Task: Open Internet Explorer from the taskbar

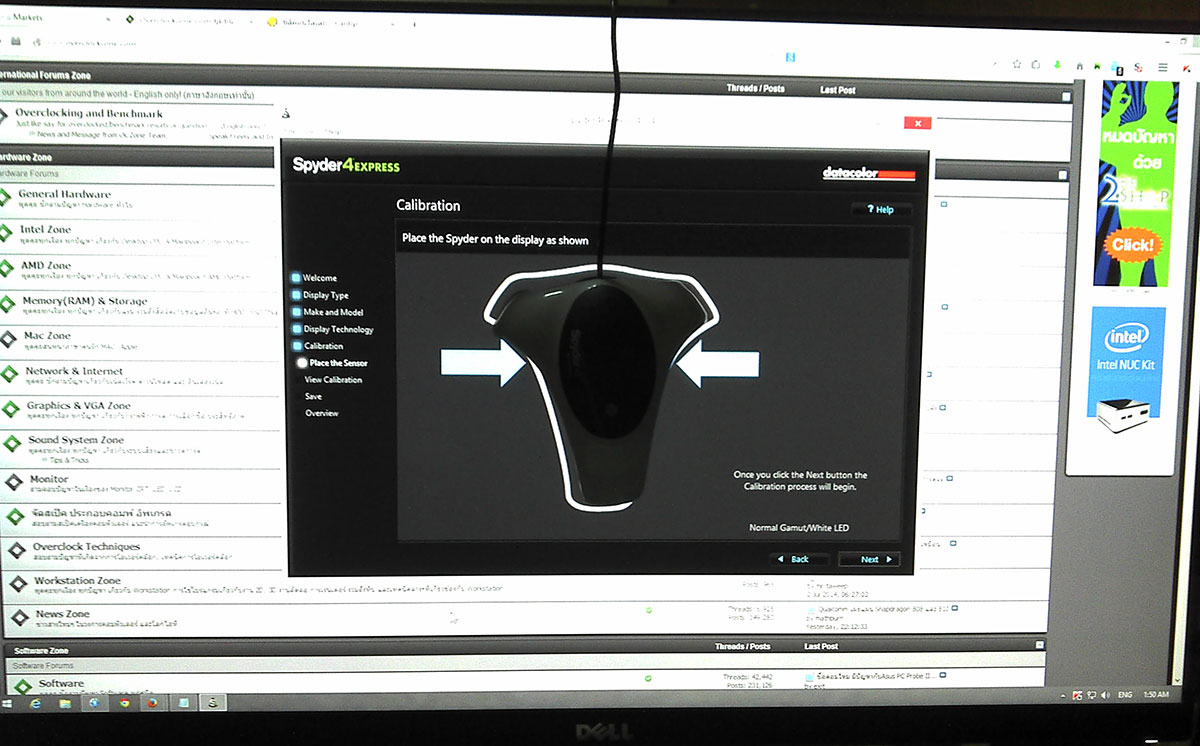Action: click(36, 703)
